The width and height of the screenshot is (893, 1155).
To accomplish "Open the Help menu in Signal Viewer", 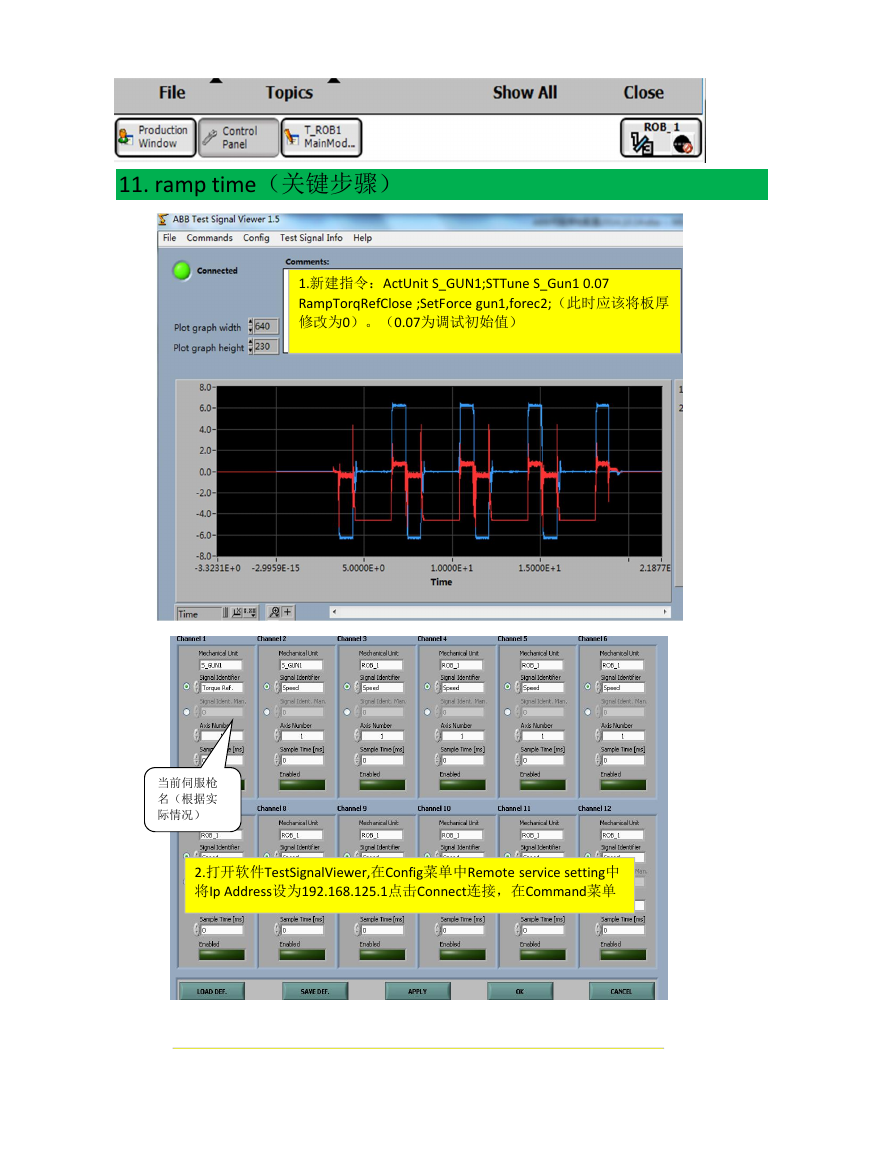I will point(362,238).
